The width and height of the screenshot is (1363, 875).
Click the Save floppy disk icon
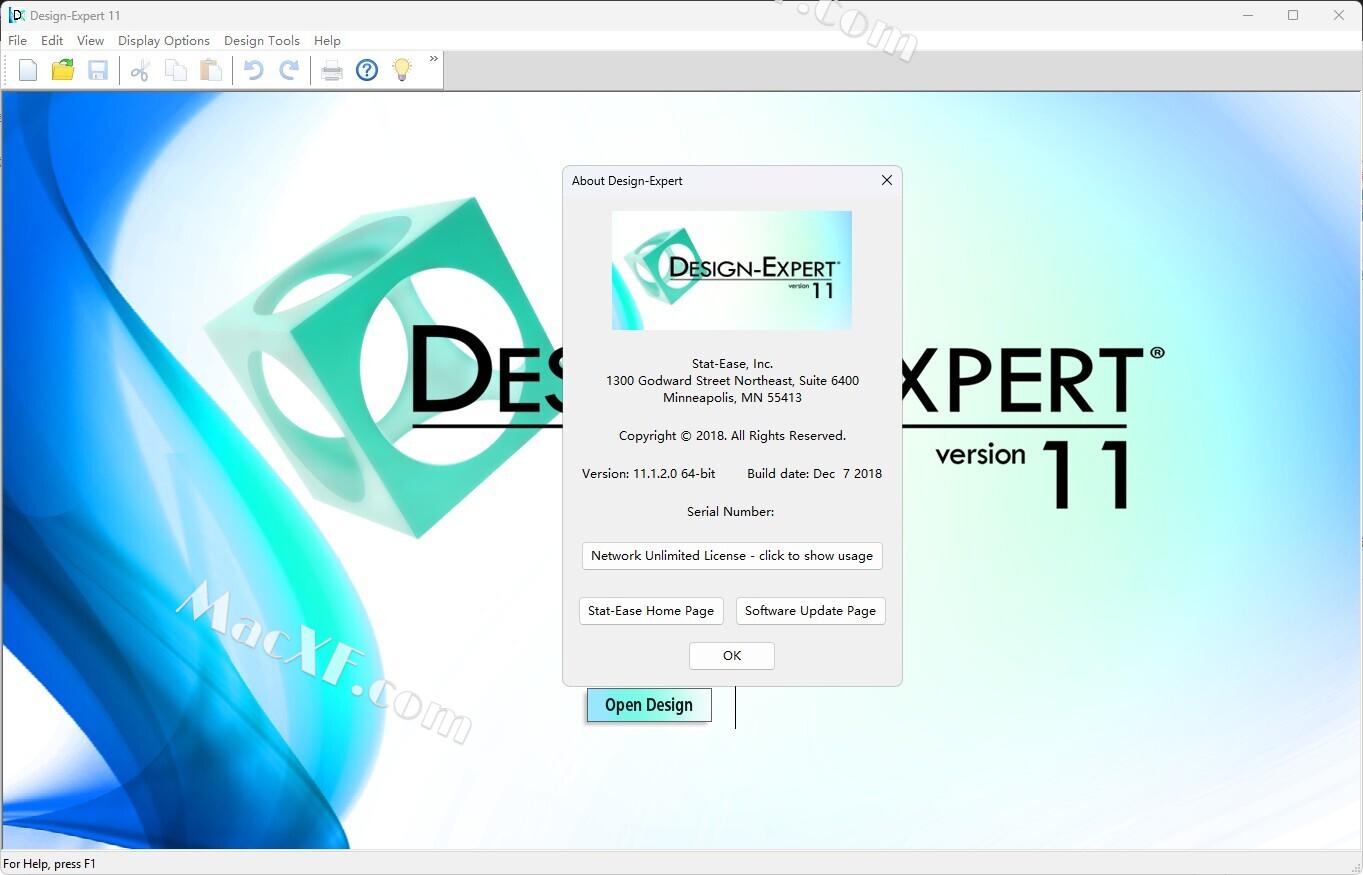98,70
